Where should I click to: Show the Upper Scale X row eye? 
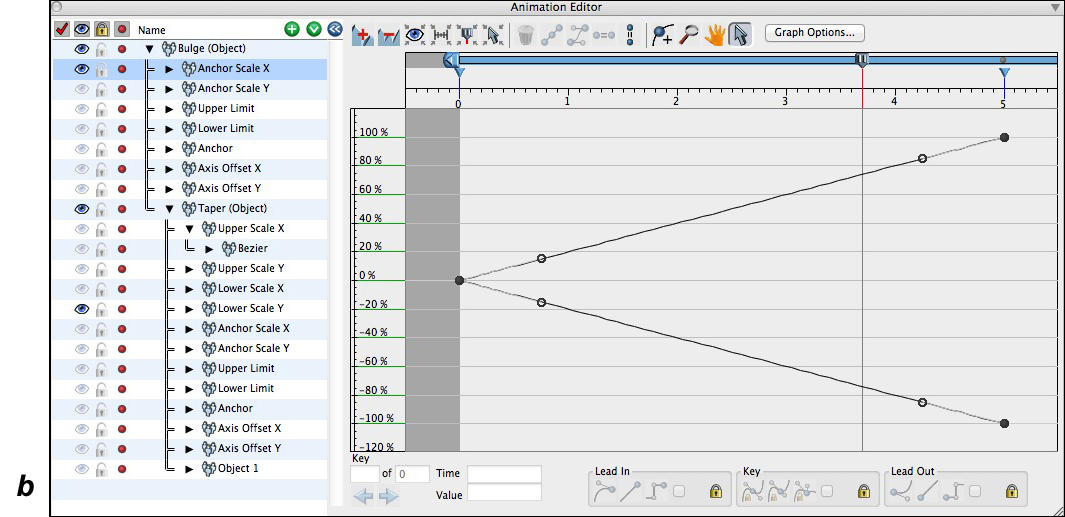click(82, 228)
